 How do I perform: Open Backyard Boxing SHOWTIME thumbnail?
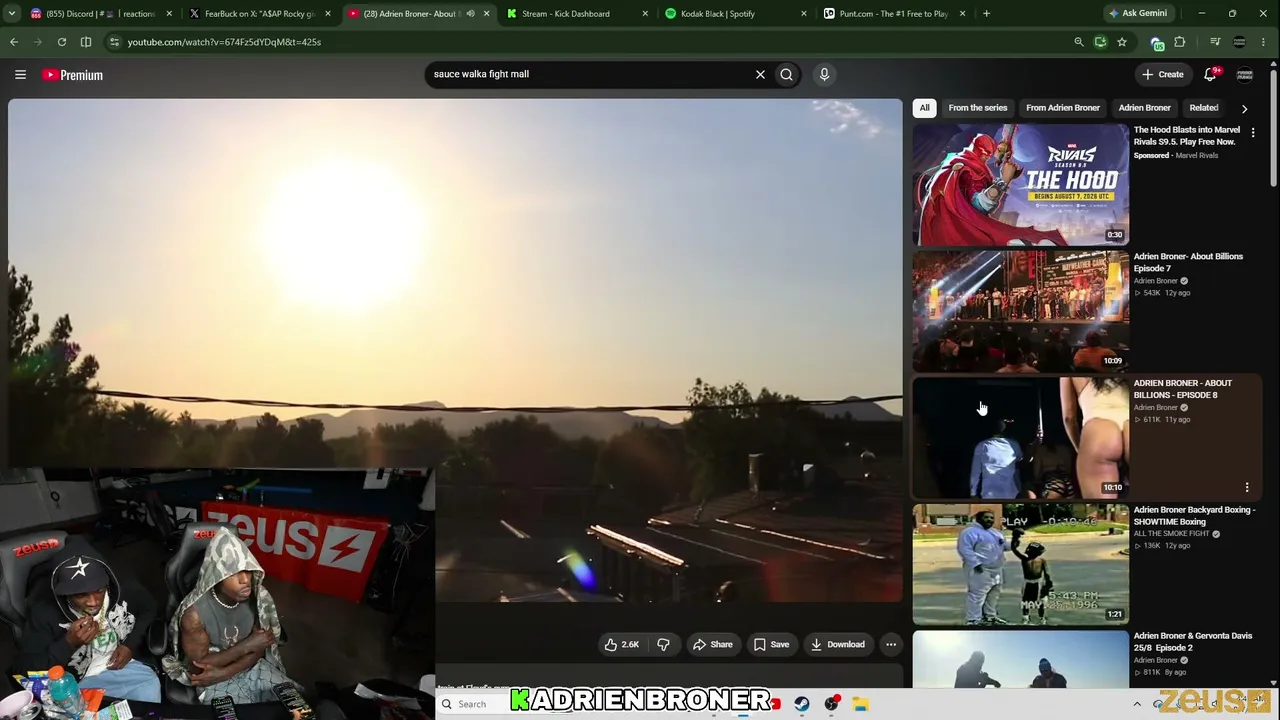(1020, 564)
